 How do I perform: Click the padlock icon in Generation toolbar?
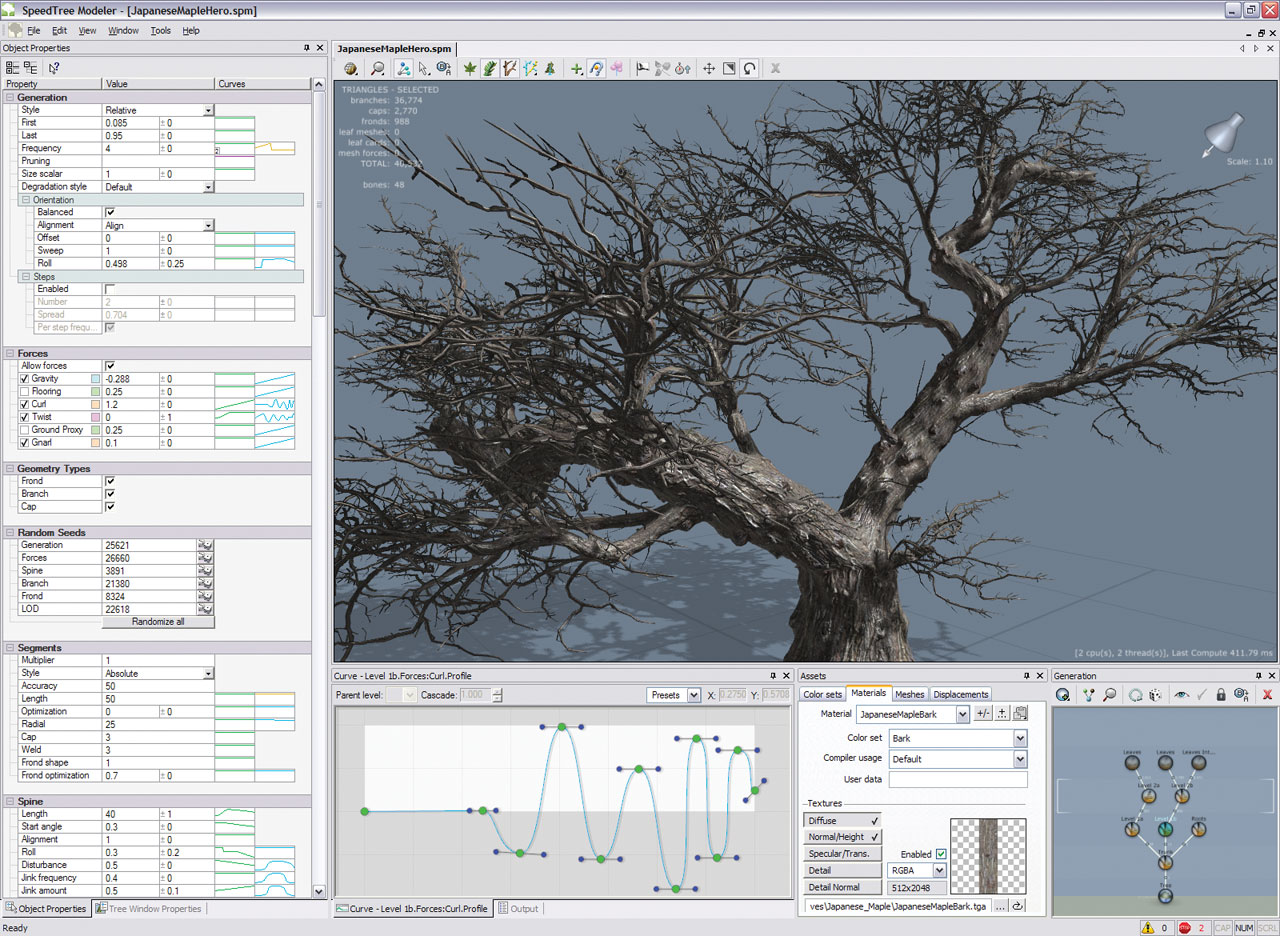[x=1220, y=695]
